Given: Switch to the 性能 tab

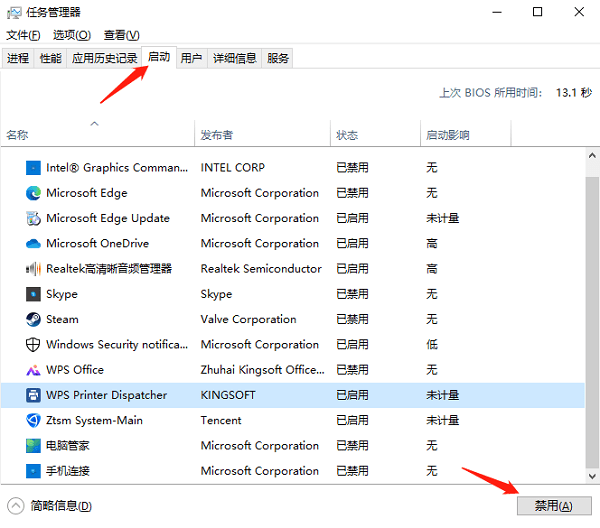Looking at the screenshot, I should (50, 58).
